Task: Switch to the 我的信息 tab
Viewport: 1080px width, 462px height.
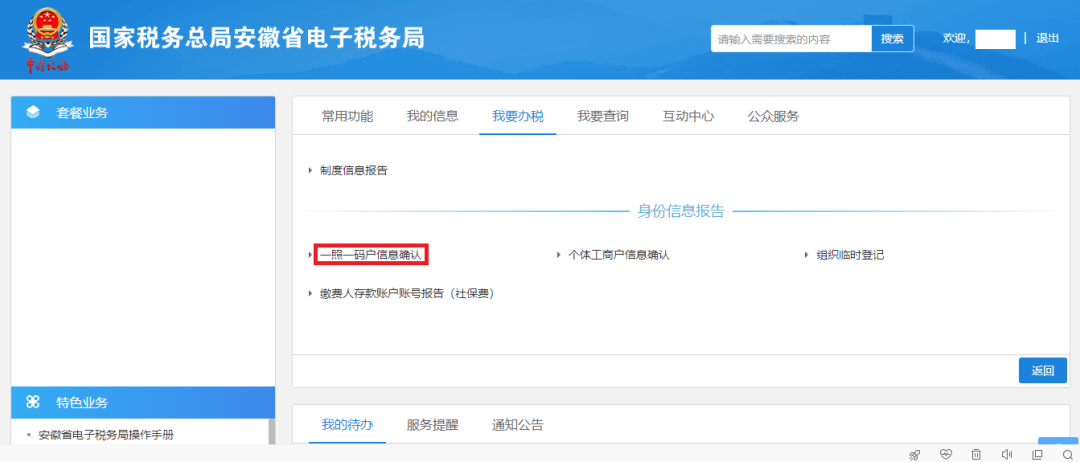Action: pyautogui.click(x=433, y=116)
